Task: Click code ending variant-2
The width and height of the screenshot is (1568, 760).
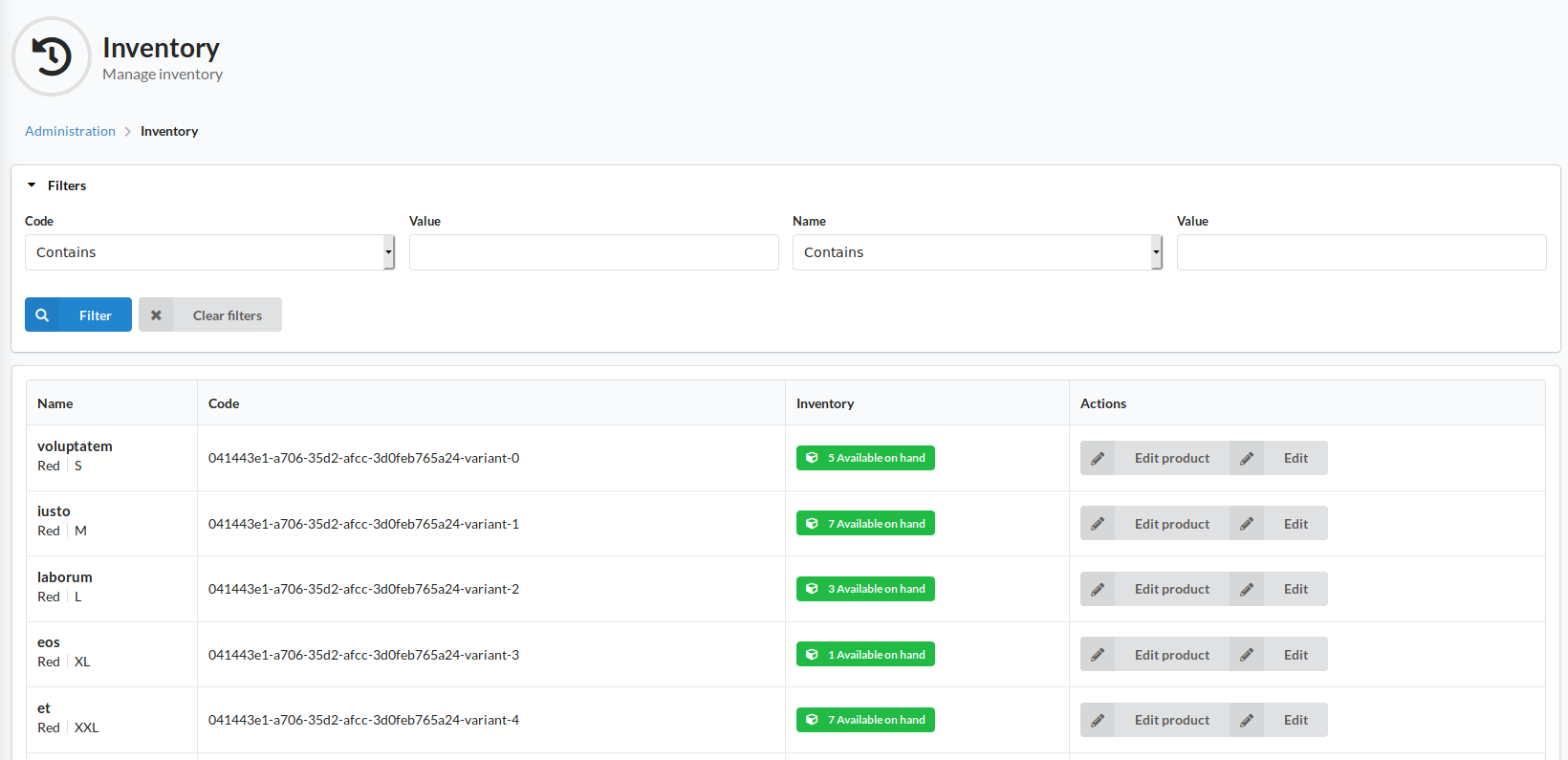Action: [364, 589]
